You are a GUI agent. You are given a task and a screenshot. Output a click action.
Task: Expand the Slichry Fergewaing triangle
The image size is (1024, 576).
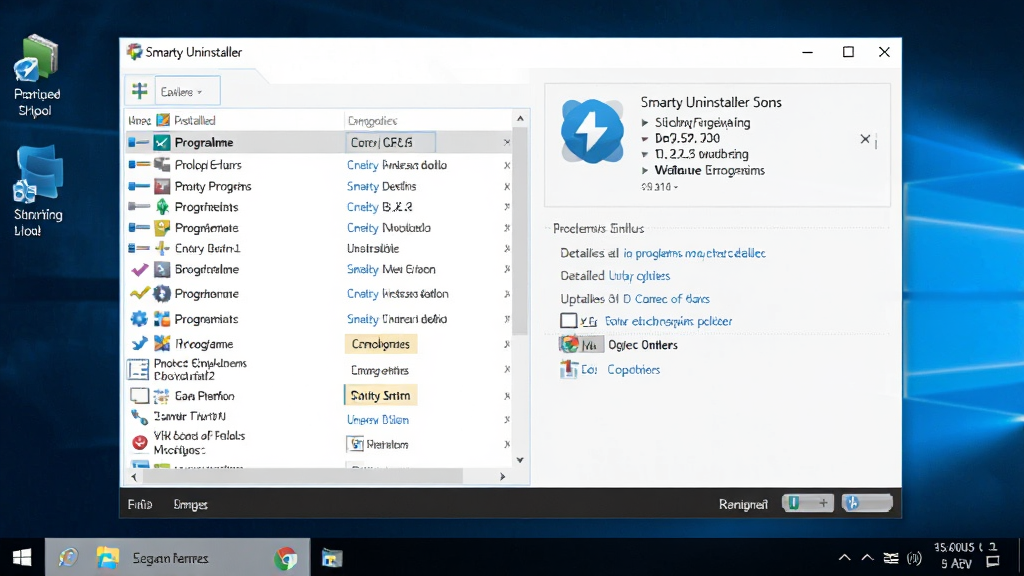click(x=645, y=123)
